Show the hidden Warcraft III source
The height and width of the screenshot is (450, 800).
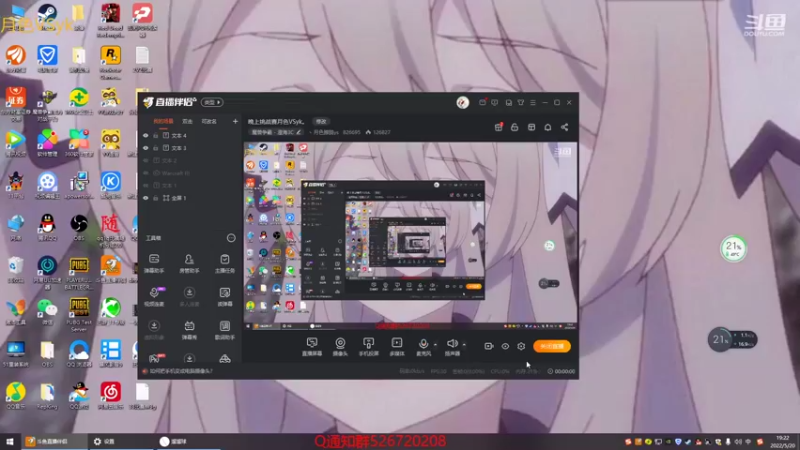[145, 173]
